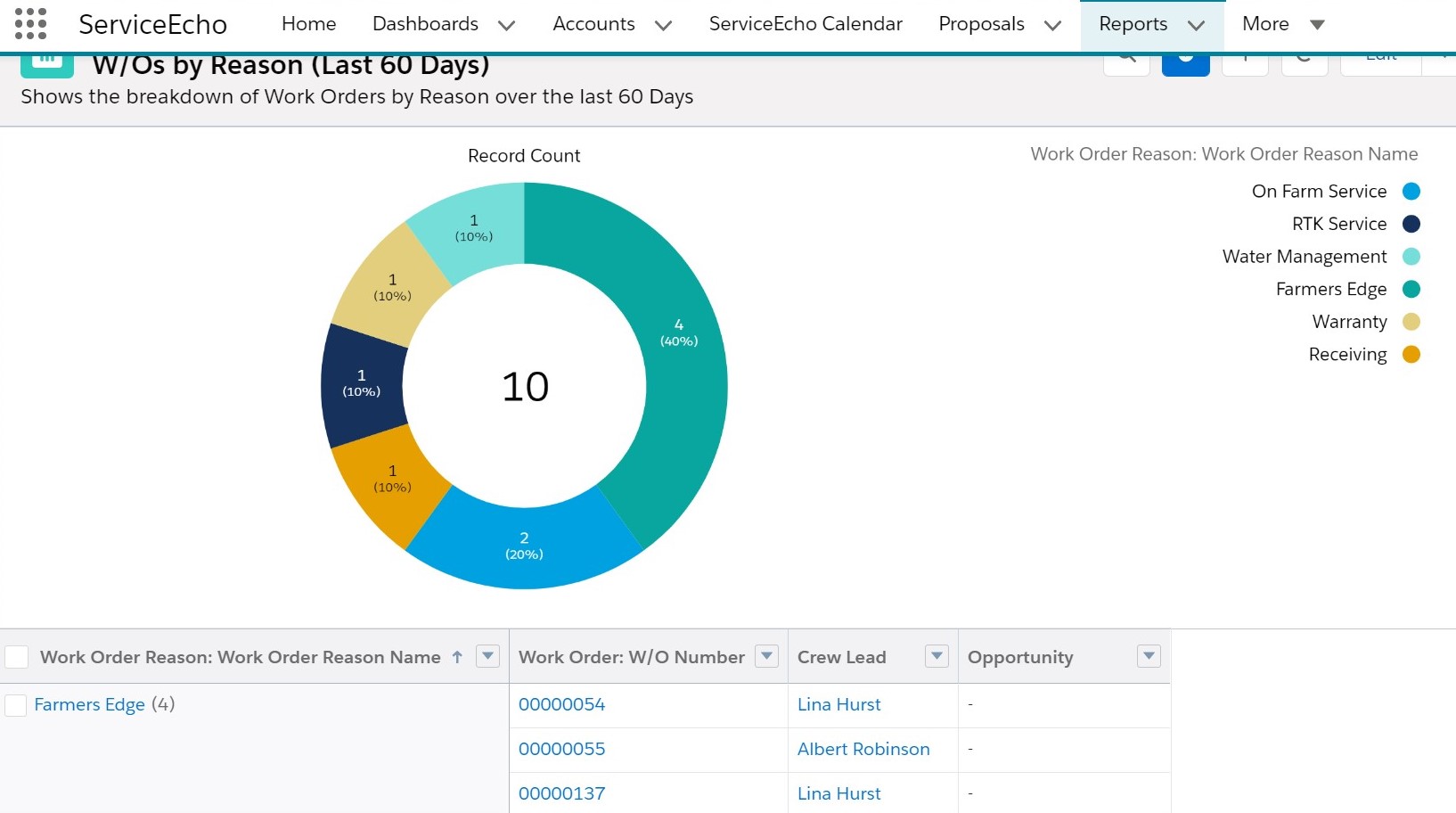
Task: Open Albert Robinson crew lead link
Action: pos(863,749)
